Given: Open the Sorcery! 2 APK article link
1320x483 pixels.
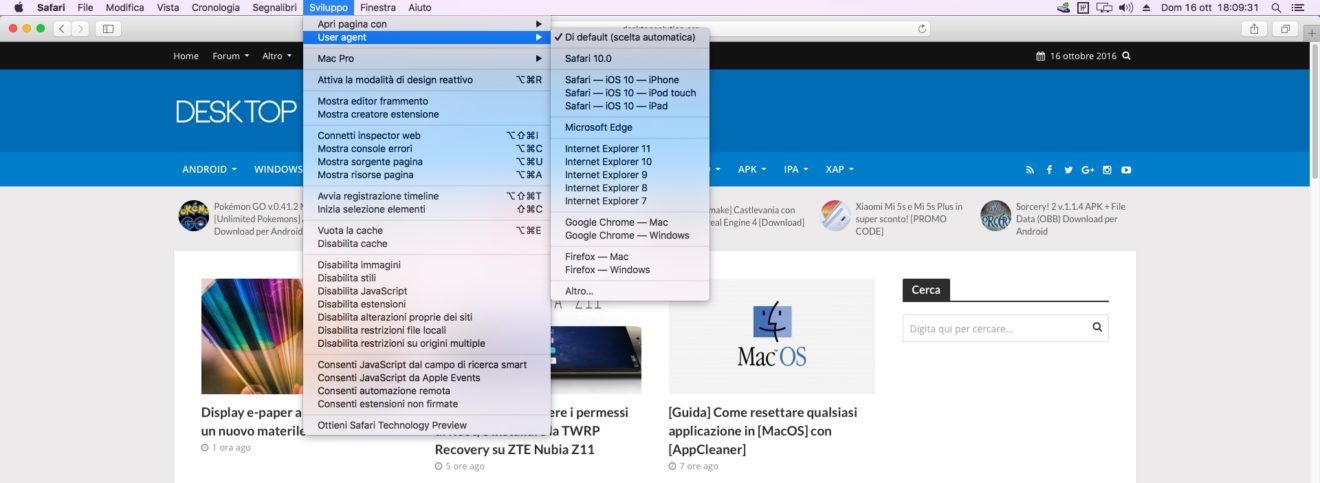Looking at the screenshot, I should click(x=1070, y=219).
